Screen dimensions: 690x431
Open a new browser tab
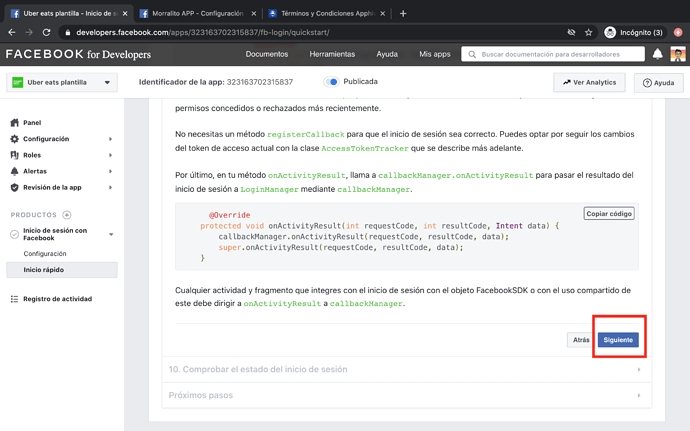(x=403, y=13)
